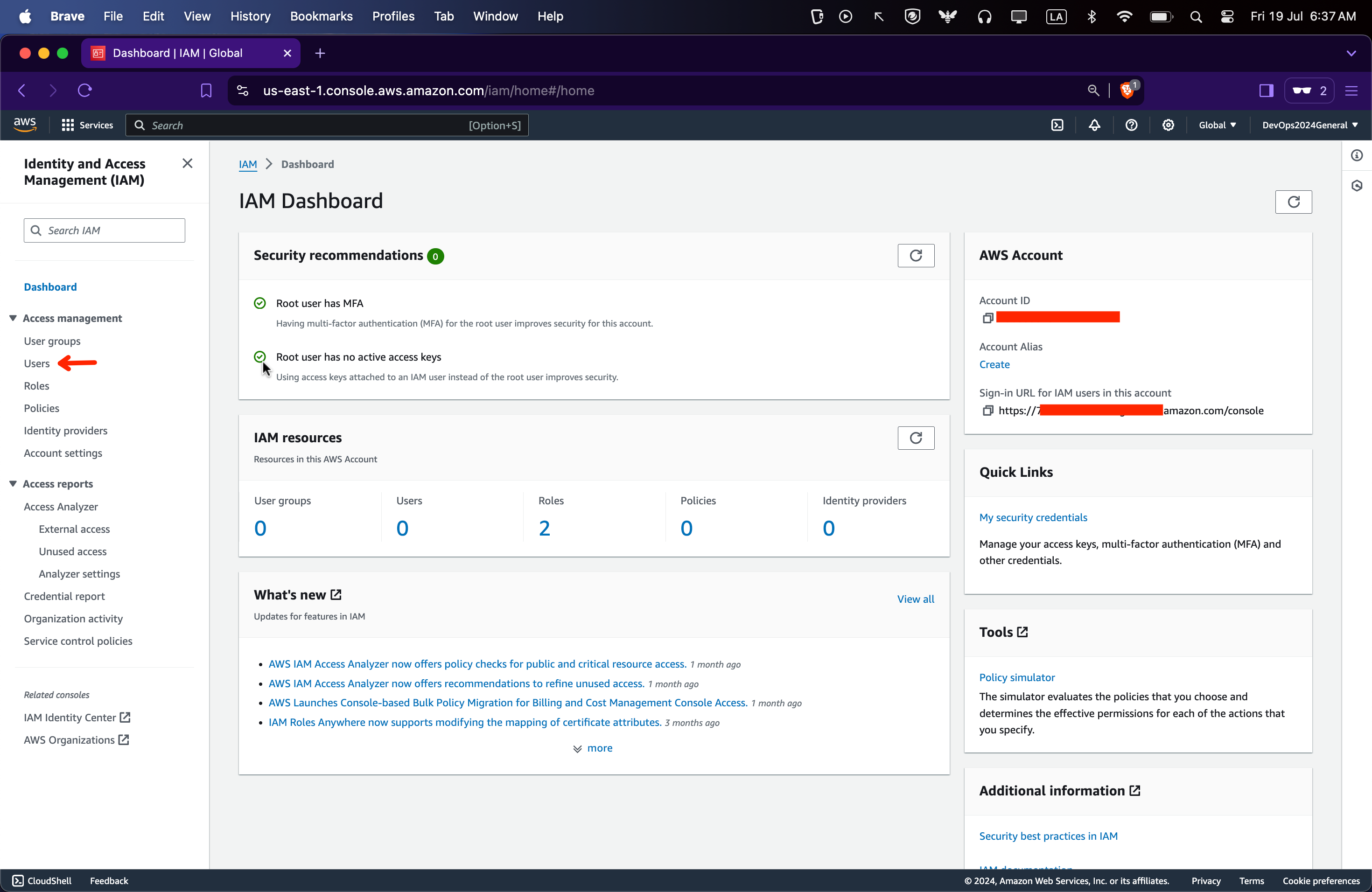This screenshot has width=1372, height=892.
Task: Open Policies in the sidebar
Action: pyautogui.click(x=42, y=409)
